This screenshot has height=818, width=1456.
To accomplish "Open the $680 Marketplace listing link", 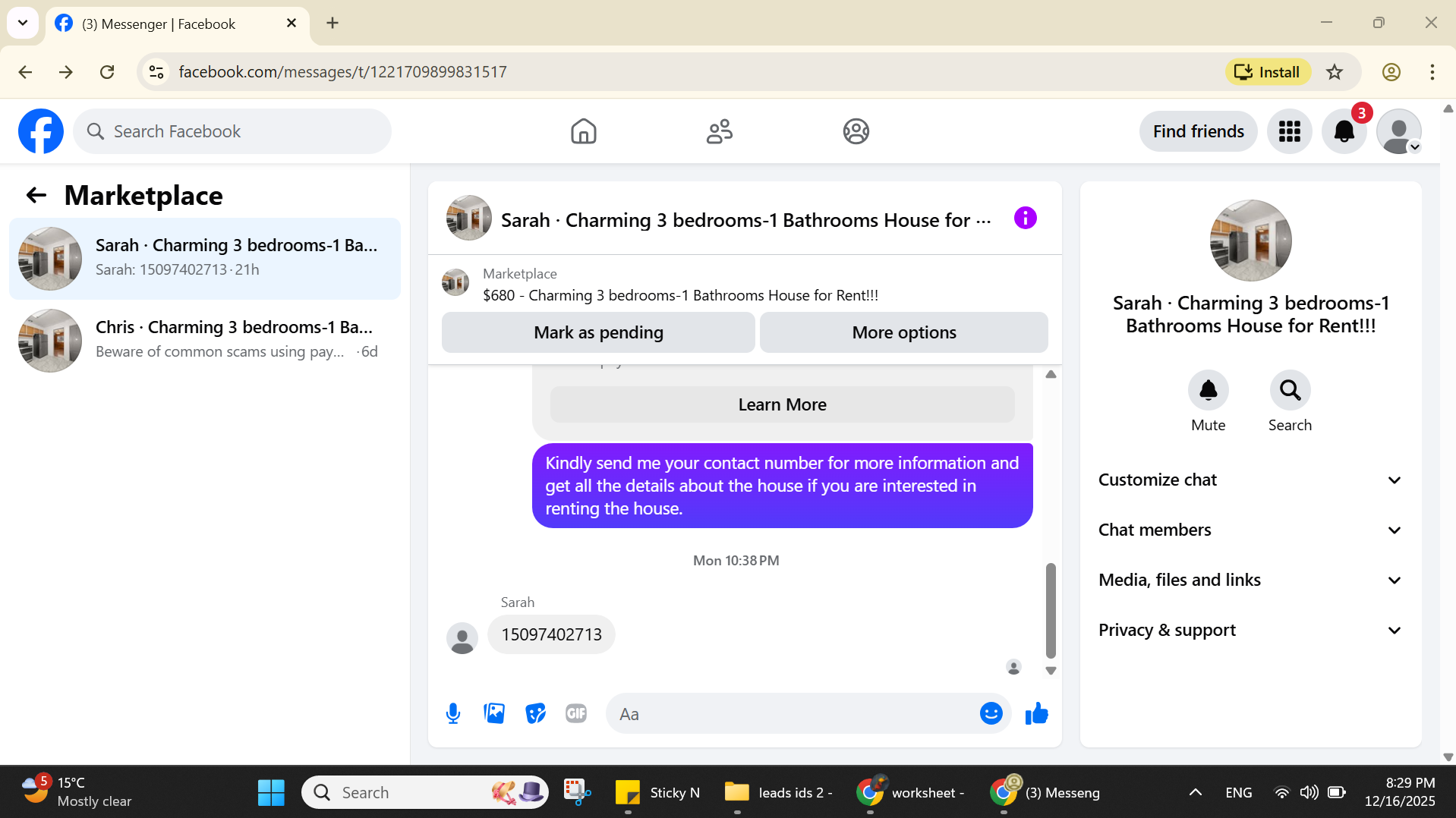I will (x=680, y=295).
